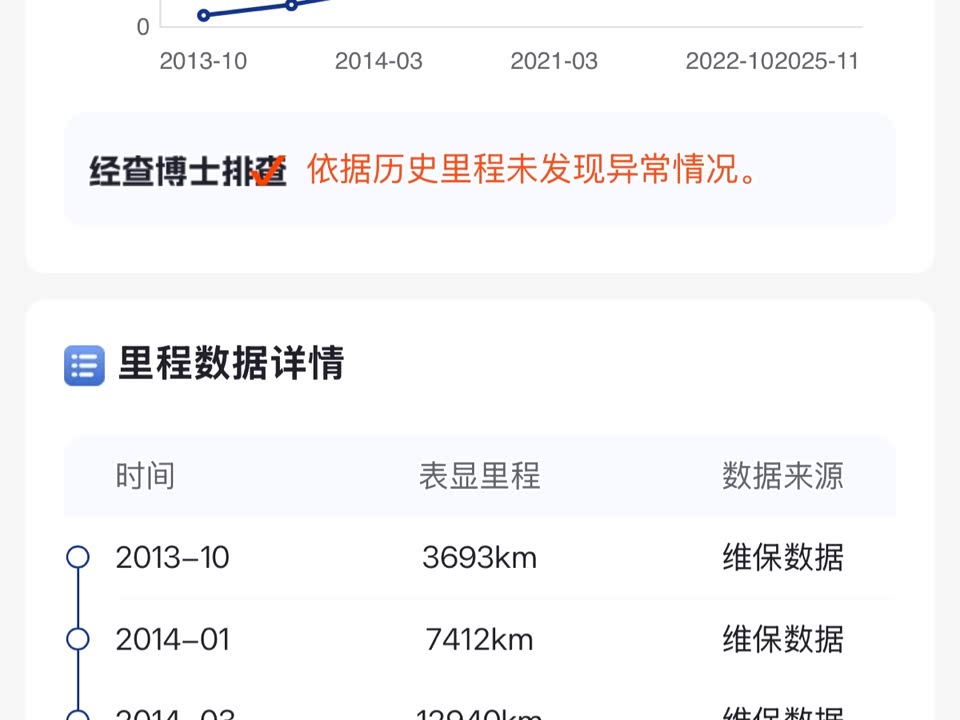960x720 pixels.
Task: Open 维保数据 source in the 7412km row
Action: point(782,640)
